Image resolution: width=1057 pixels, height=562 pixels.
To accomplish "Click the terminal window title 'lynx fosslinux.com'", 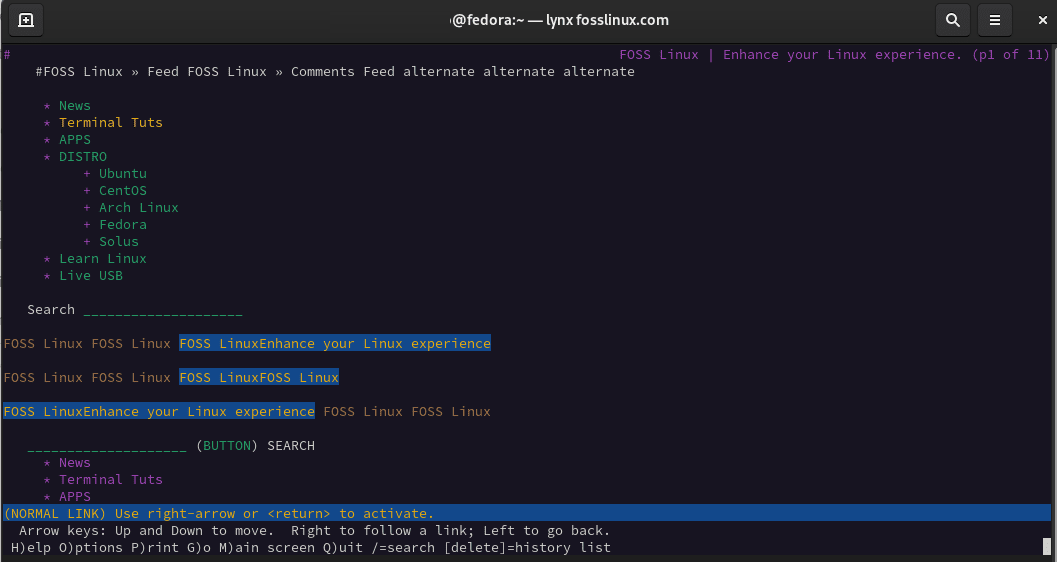I will point(607,20).
